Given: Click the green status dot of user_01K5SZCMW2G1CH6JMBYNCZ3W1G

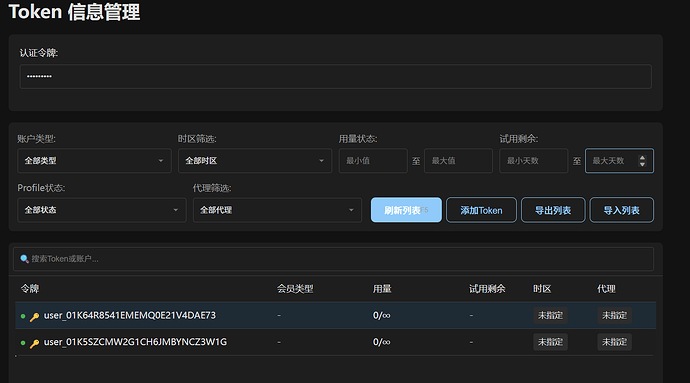Looking at the screenshot, I should click(x=23, y=342).
